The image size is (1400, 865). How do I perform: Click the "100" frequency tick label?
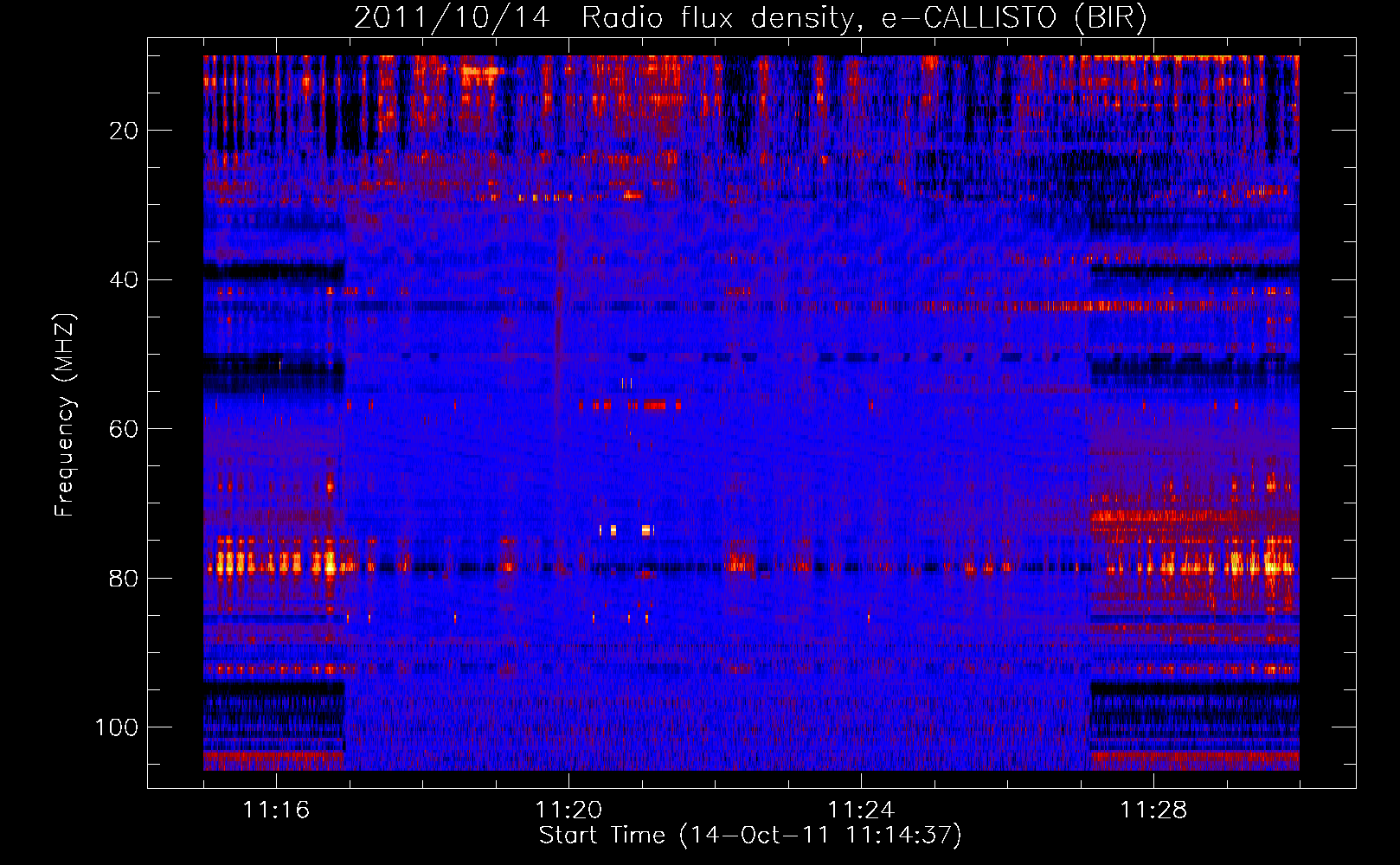coord(117,727)
